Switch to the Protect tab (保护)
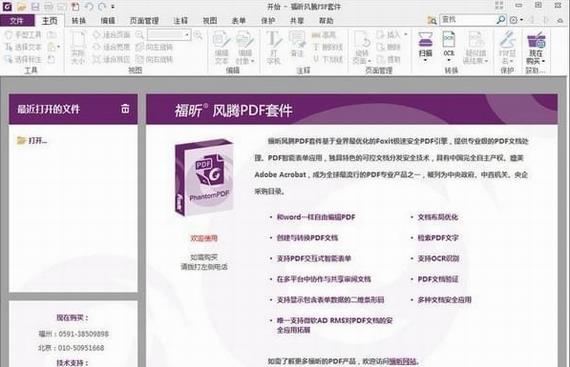This screenshot has height=367, width=570. click(268, 21)
